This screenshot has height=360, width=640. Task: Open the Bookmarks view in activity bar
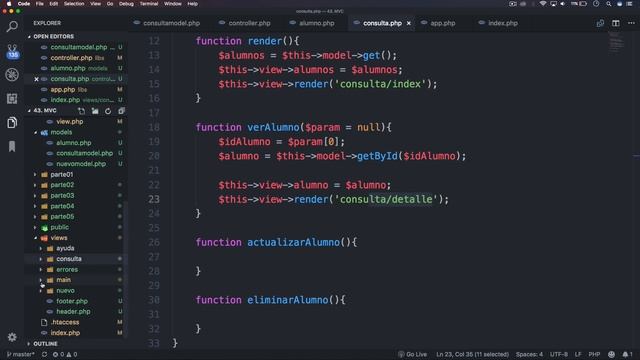click(x=12, y=146)
